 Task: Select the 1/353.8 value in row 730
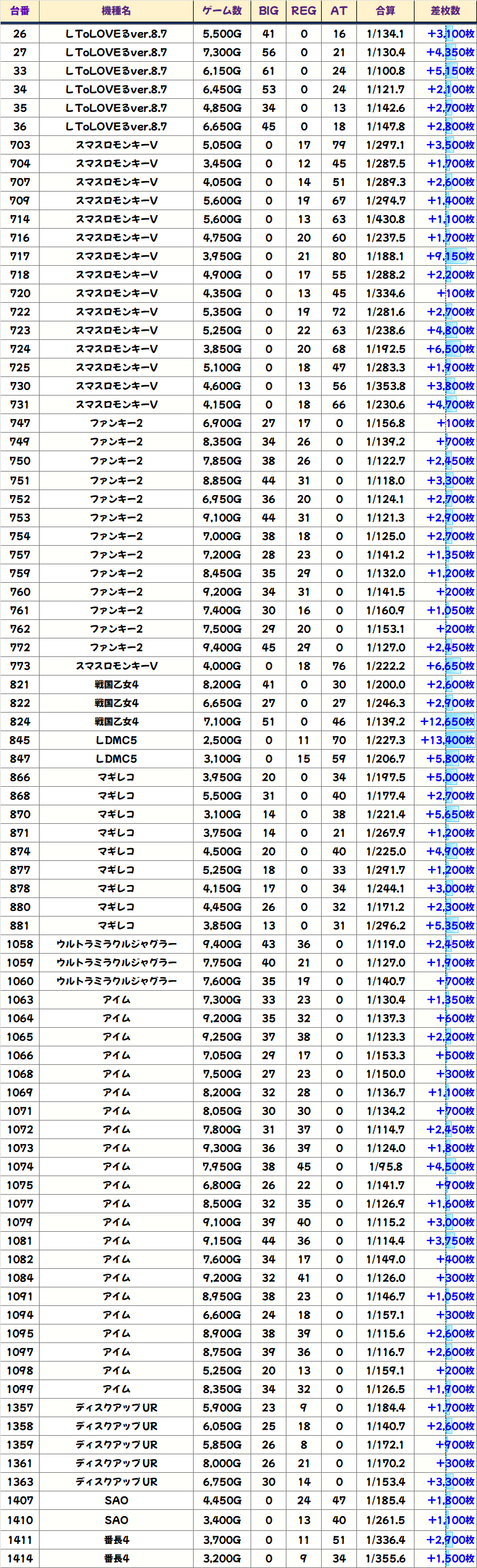(385, 386)
